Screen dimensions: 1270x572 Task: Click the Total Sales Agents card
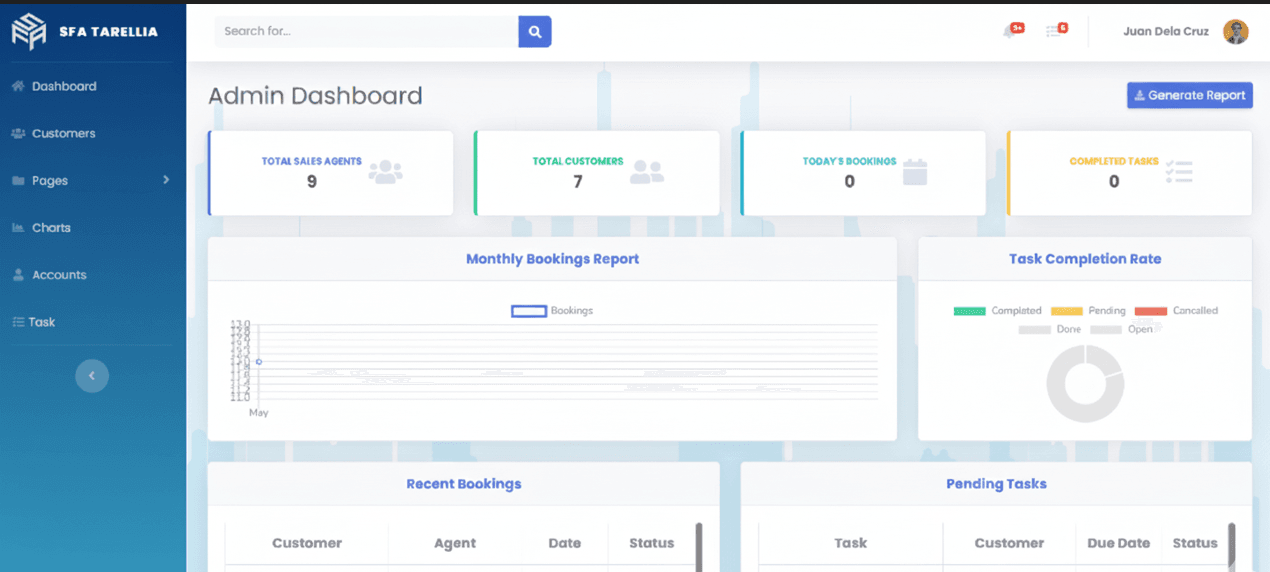(330, 173)
